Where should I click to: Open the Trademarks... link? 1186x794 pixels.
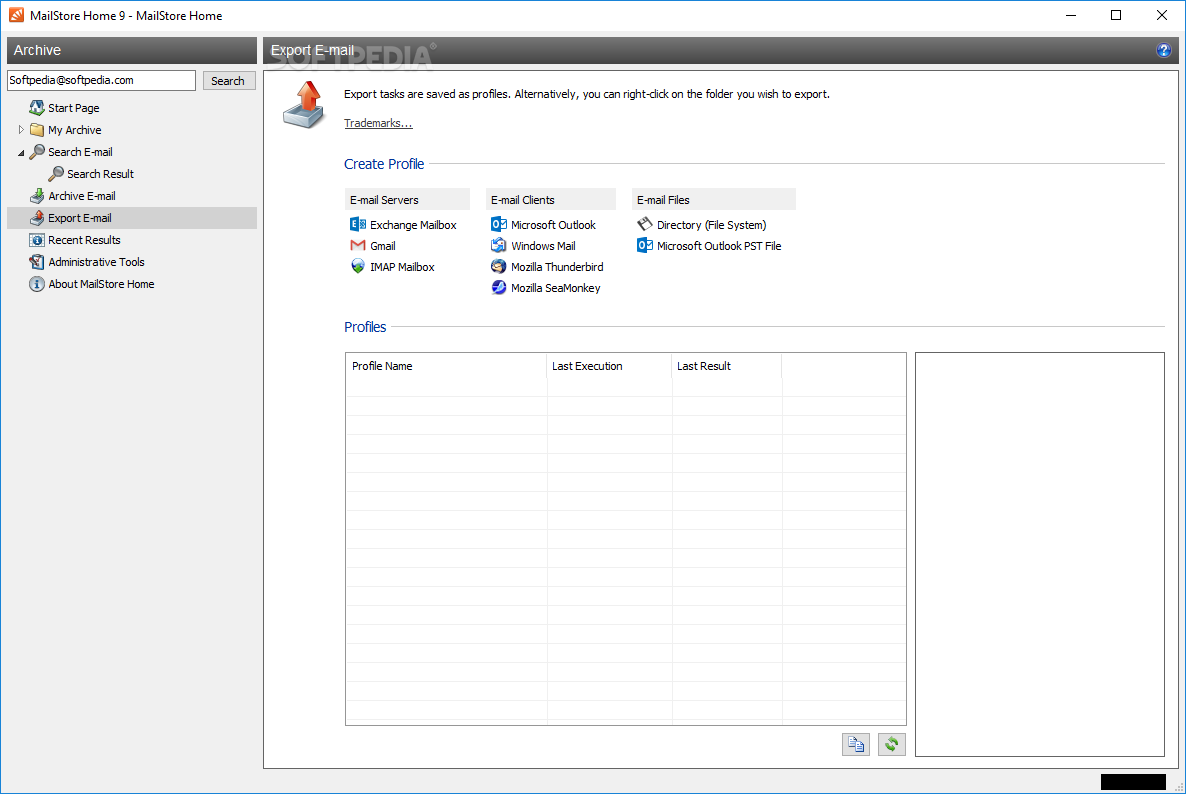378,123
